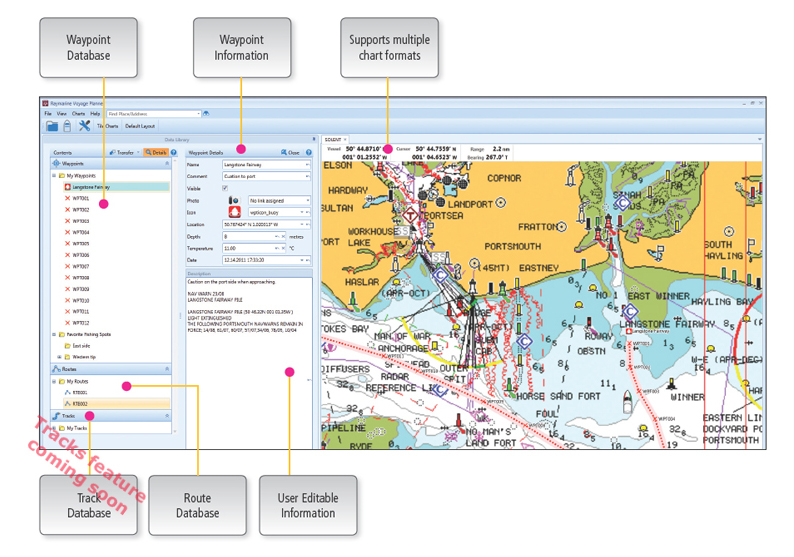Collapse the Waypoints section chevron
This screenshot has height=557, width=794.
(x=167, y=164)
